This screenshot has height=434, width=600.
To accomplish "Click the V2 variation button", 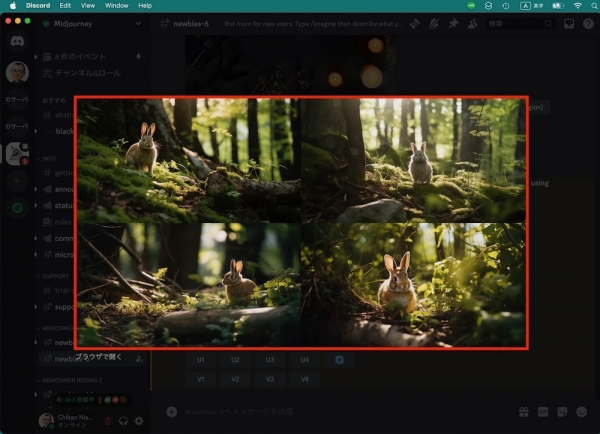I will tap(235, 379).
